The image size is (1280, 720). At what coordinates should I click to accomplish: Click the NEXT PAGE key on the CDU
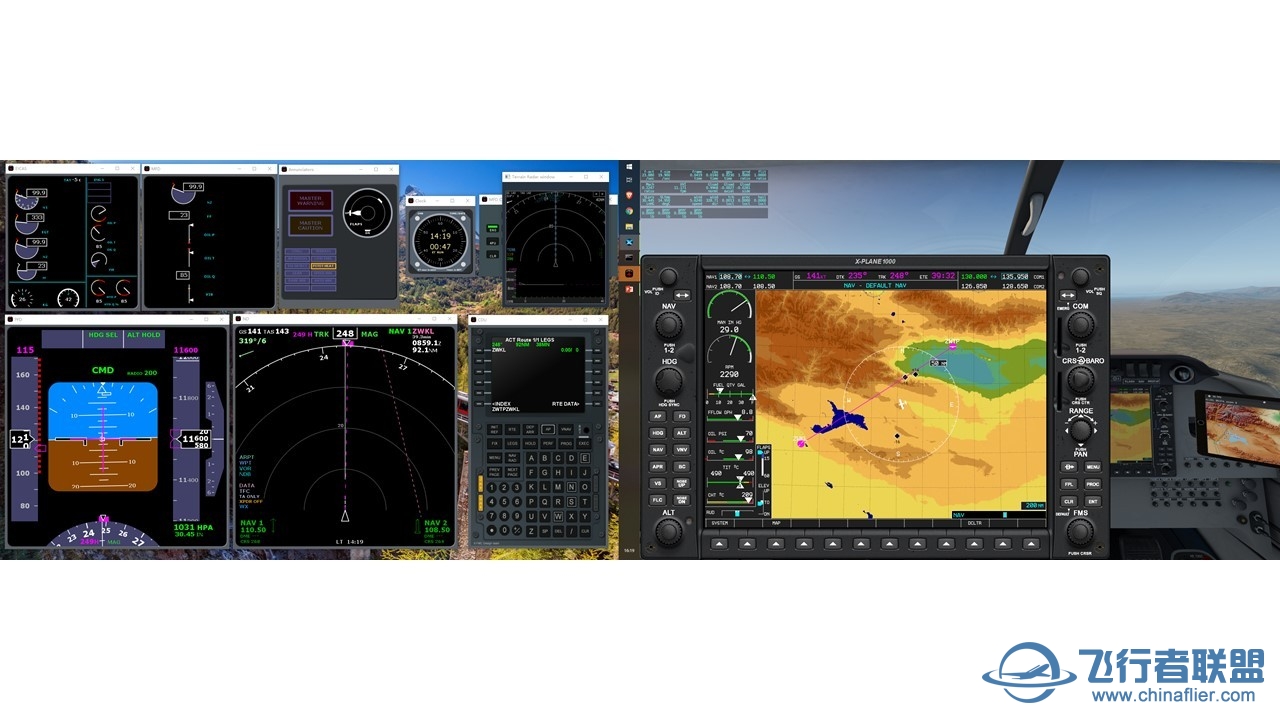pos(512,472)
